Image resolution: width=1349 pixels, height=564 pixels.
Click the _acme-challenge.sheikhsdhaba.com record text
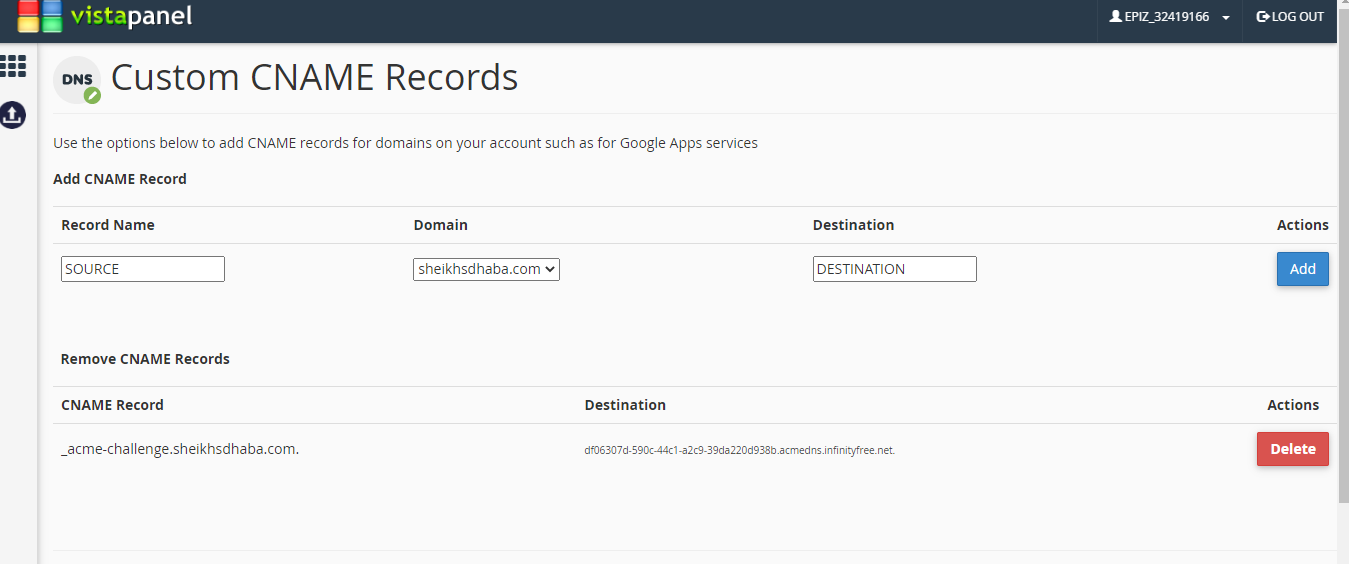point(180,449)
